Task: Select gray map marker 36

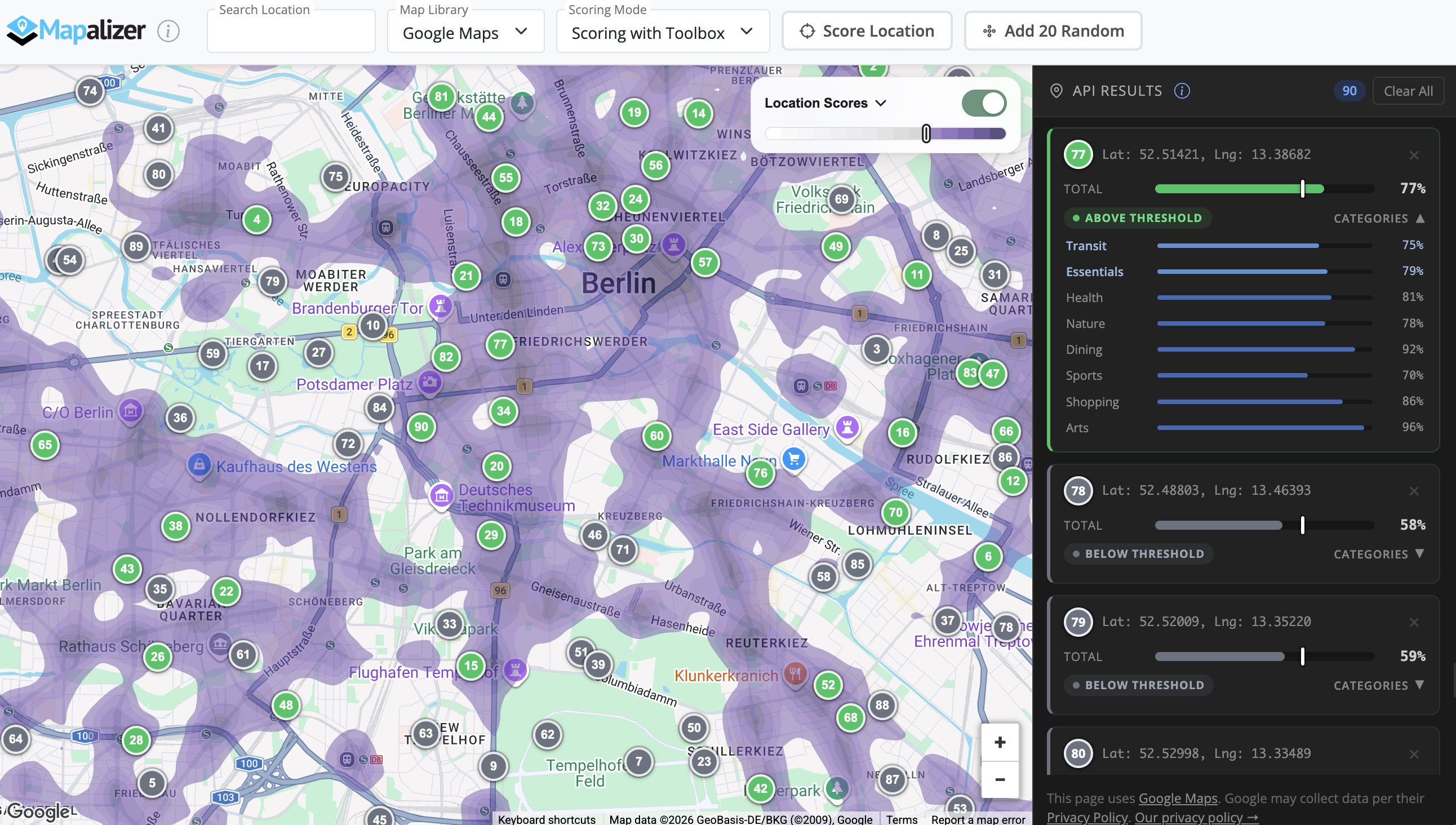Action: pyautogui.click(x=180, y=418)
